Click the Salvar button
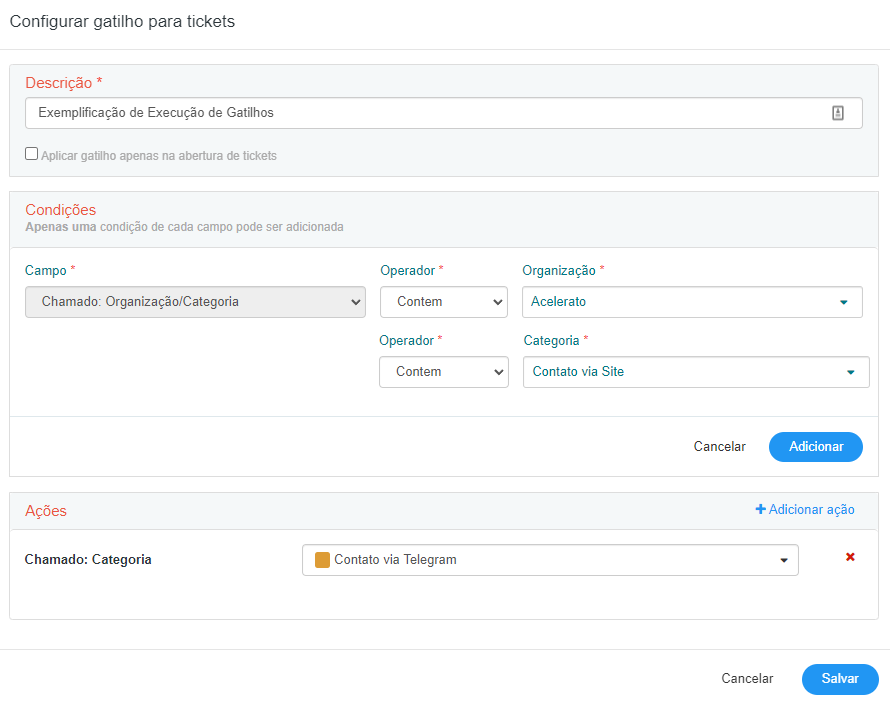 840,679
